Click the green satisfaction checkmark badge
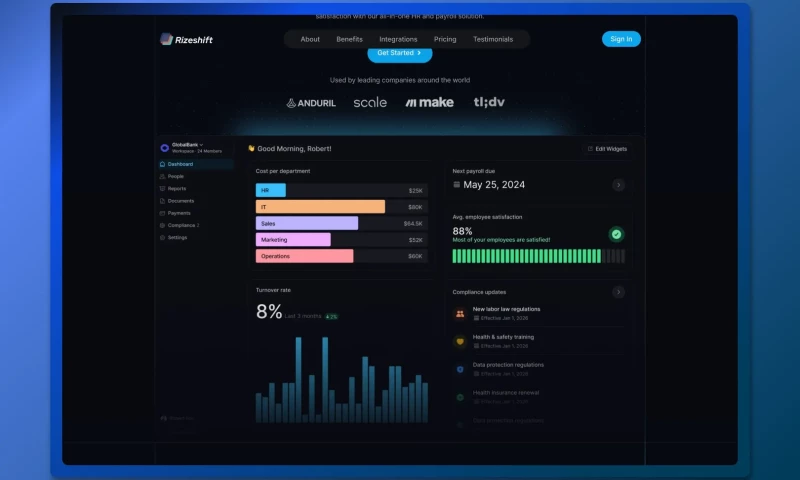 616,234
